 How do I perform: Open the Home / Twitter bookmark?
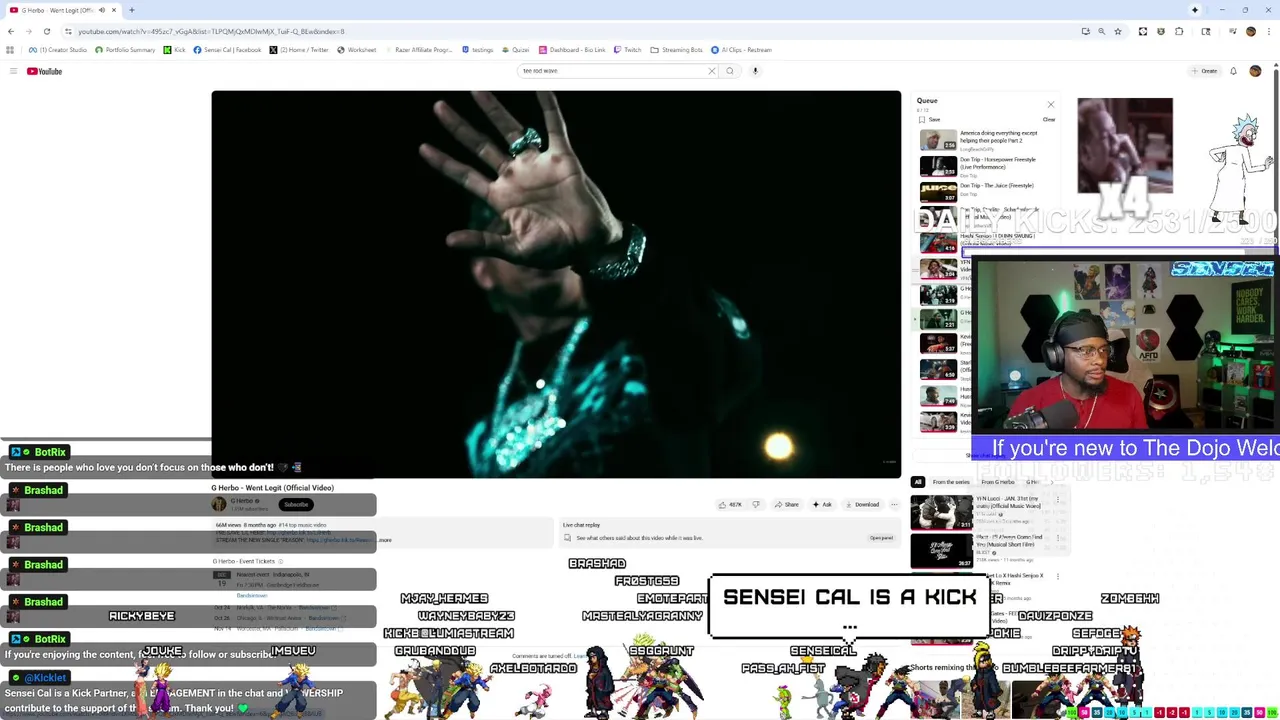(299, 50)
